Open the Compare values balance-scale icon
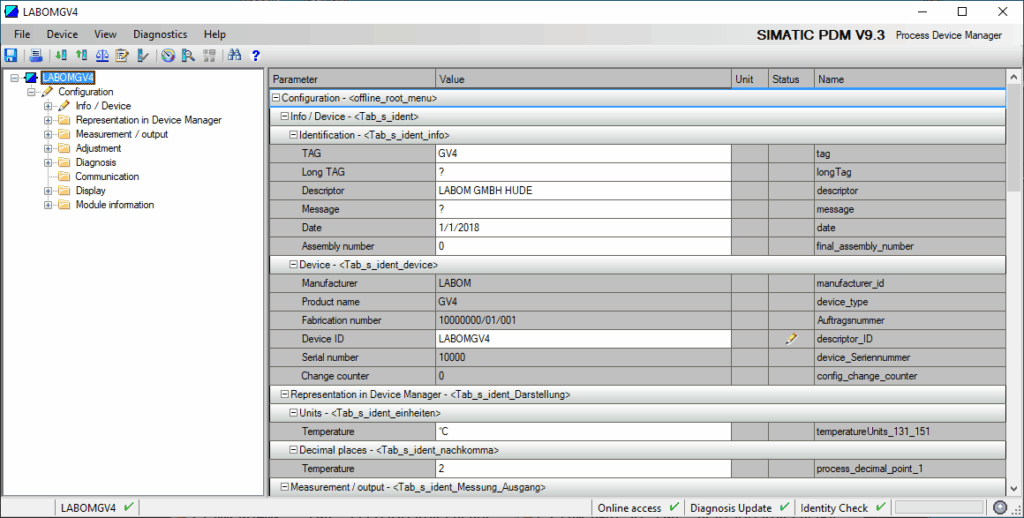The image size is (1024, 518). click(102, 55)
